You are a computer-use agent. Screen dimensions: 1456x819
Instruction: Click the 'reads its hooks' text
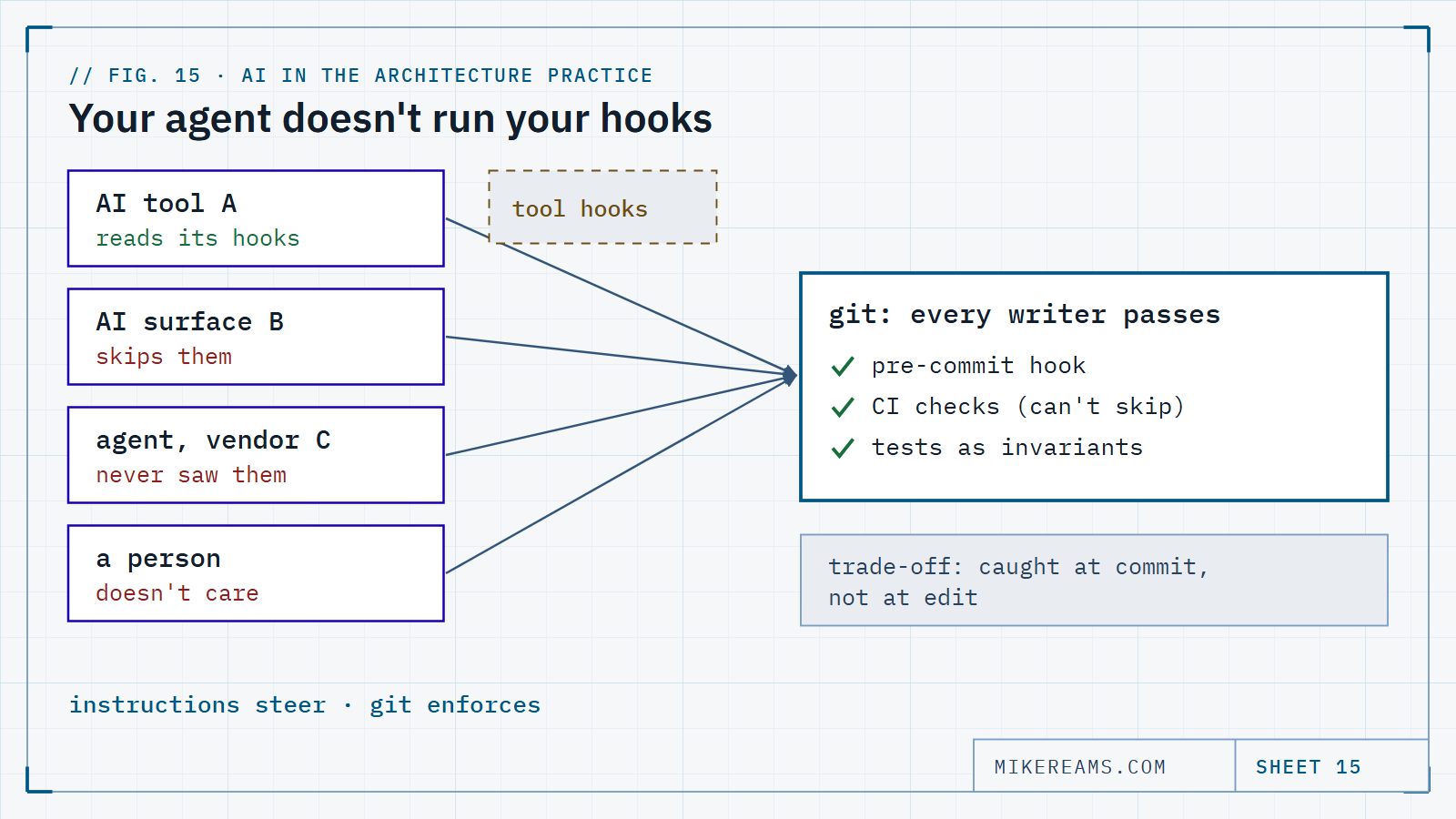point(197,238)
